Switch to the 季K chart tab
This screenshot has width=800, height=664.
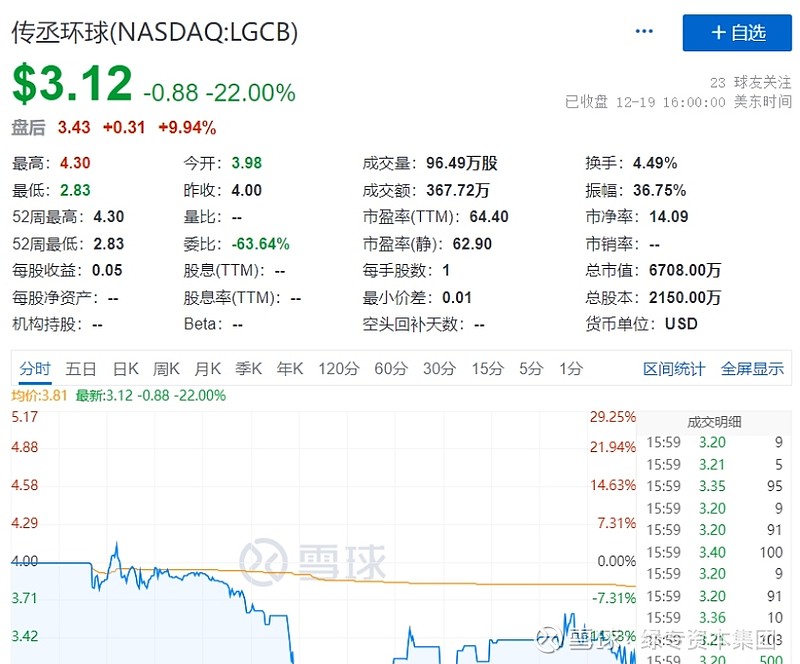click(248, 368)
